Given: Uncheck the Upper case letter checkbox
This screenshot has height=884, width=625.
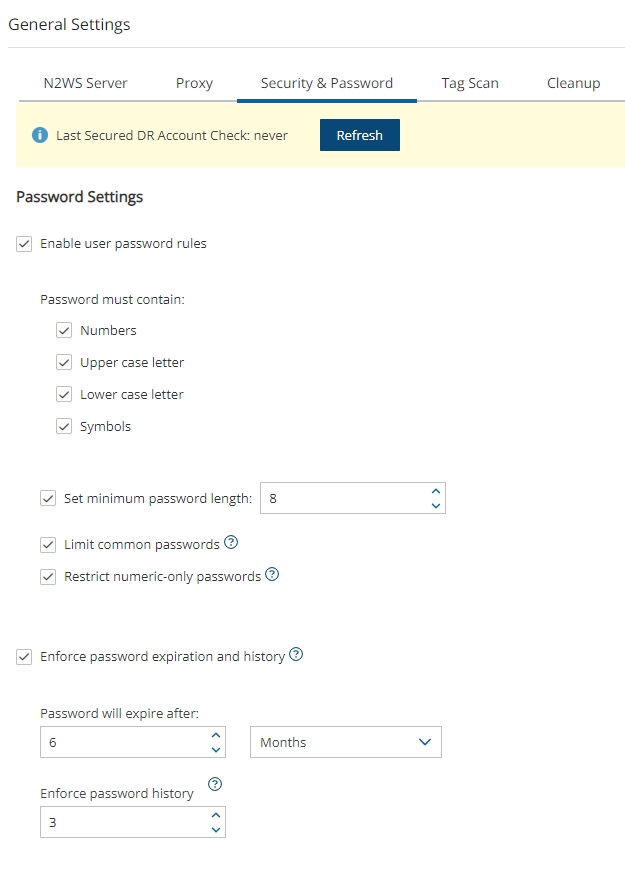Looking at the screenshot, I should click(x=65, y=363).
